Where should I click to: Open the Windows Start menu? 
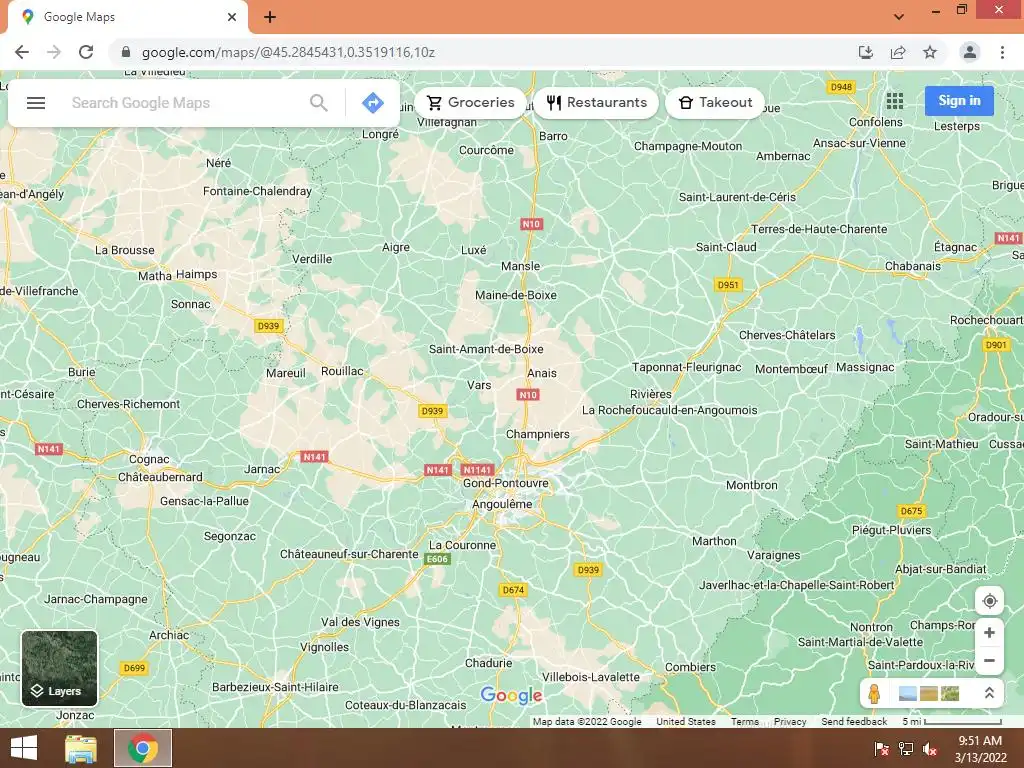tap(24, 748)
